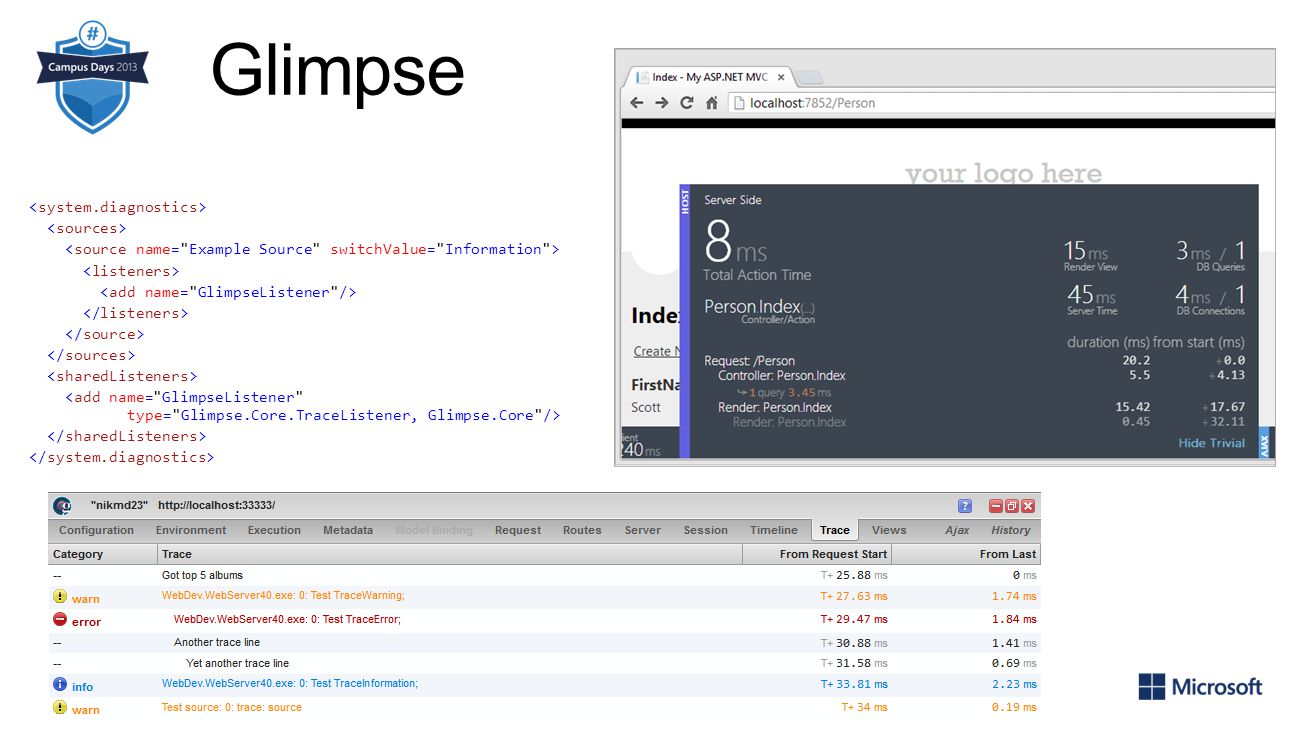Select the Trace tab
Image resolution: width=1305 pixels, height=734 pixels.
tap(835, 530)
